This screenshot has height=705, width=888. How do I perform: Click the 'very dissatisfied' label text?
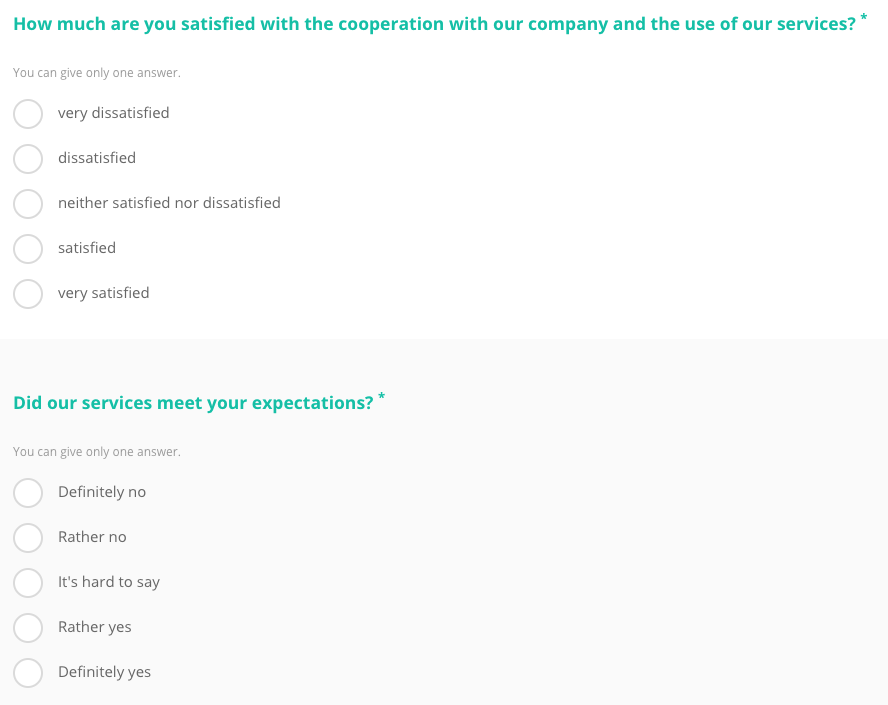(113, 113)
